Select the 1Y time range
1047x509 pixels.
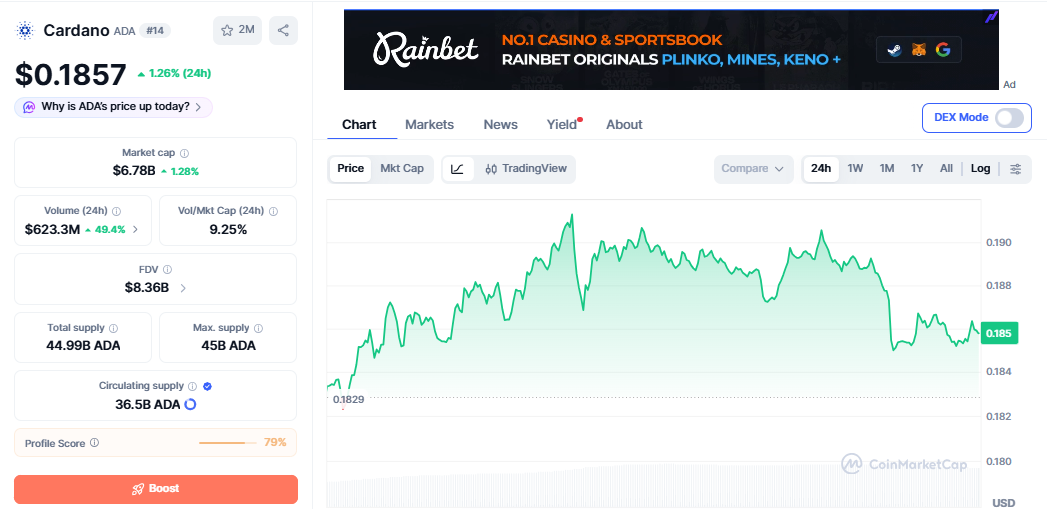pyautogui.click(x=917, y=169)
